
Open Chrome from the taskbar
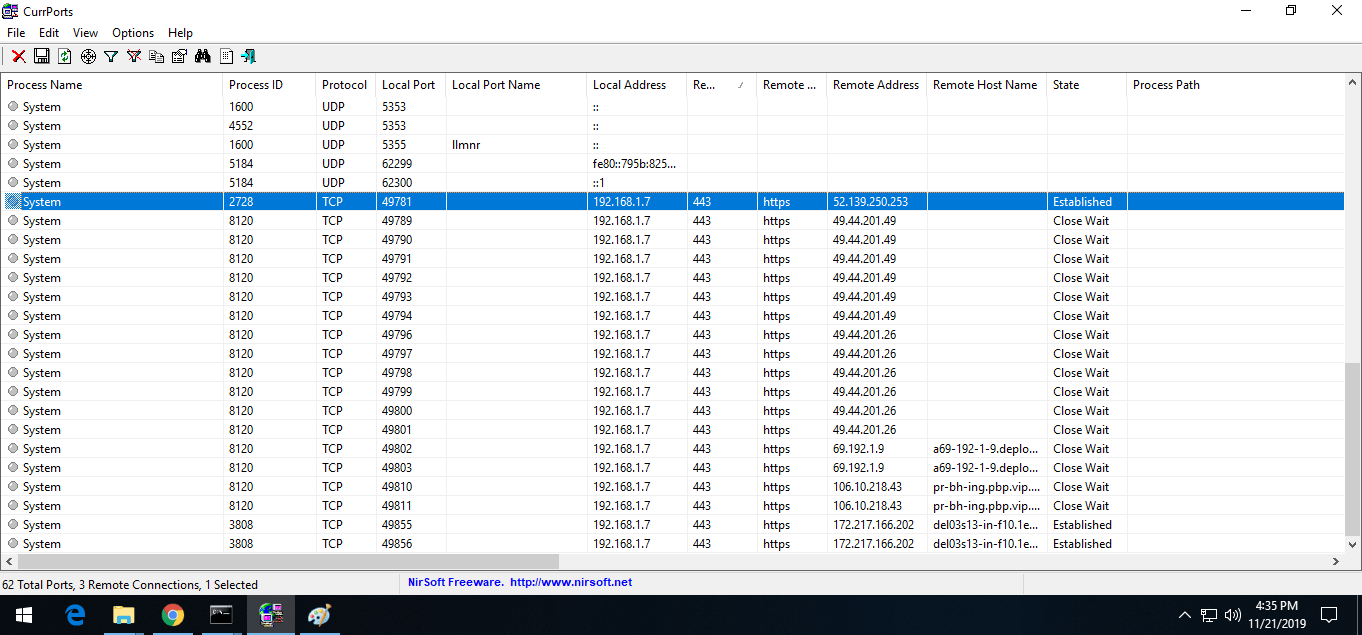[x=172, y=614]
